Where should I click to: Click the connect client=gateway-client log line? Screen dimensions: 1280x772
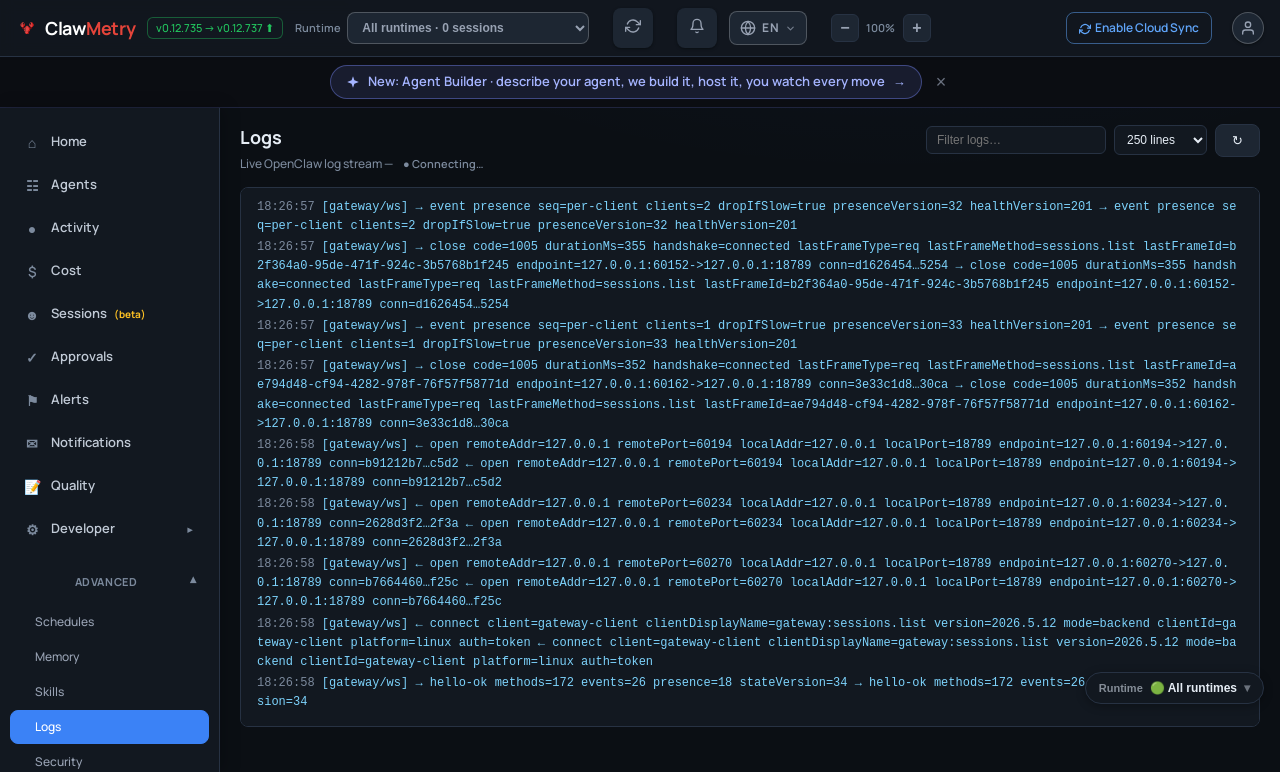[747, 642]
